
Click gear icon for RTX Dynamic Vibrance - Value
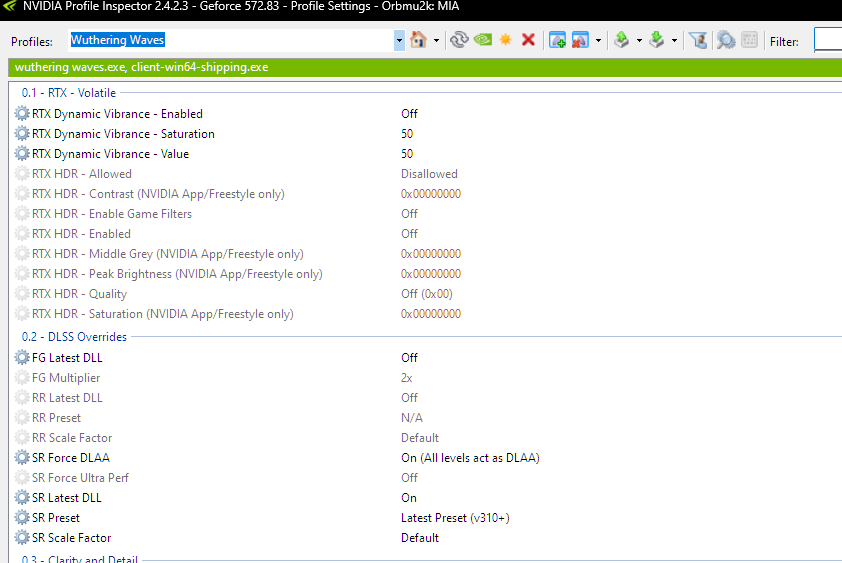[22, 154]
